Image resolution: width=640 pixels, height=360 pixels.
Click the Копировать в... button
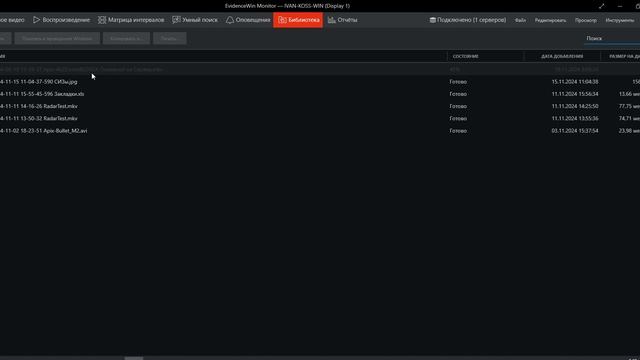126,38
